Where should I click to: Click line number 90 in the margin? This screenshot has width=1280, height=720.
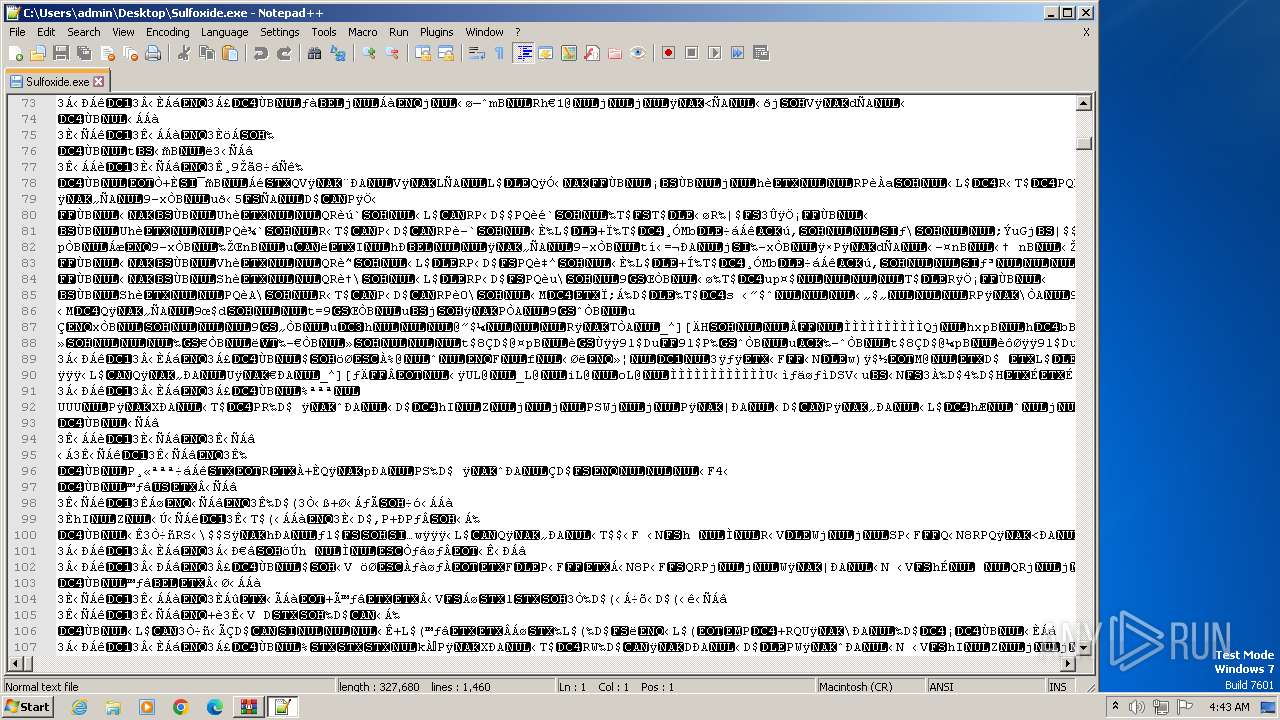pyautogui.click(x=28, y=375)
